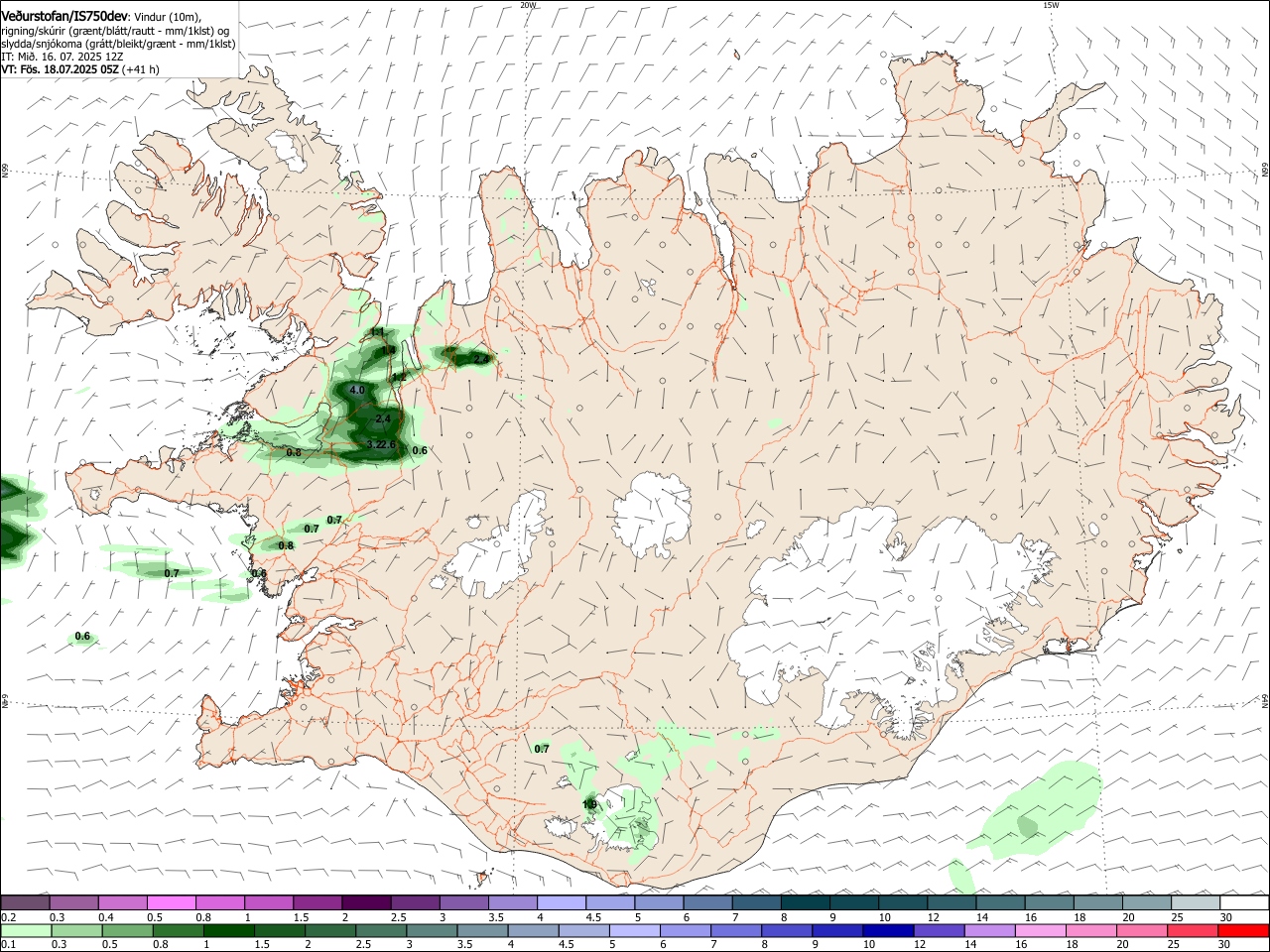Pick the bright red swatch labeled 30

pyautogui.click(x=1243, y=930)
